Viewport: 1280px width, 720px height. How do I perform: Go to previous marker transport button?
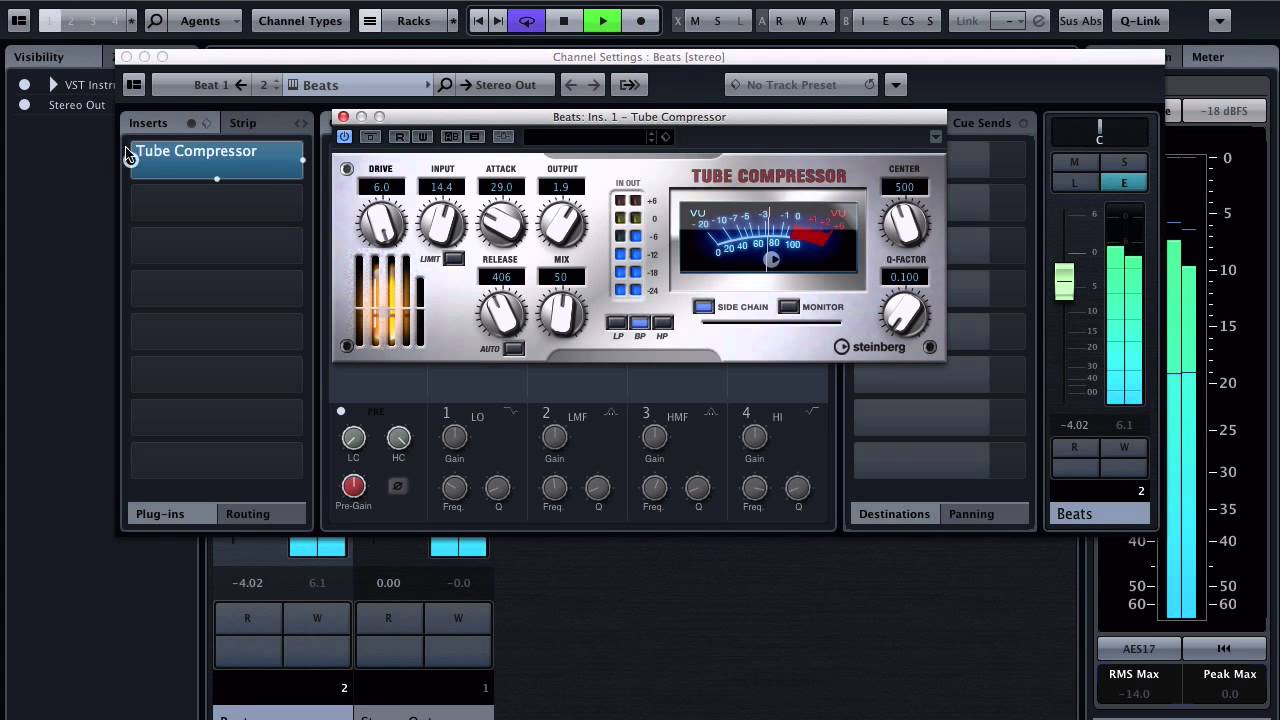(x=478, y=20)
